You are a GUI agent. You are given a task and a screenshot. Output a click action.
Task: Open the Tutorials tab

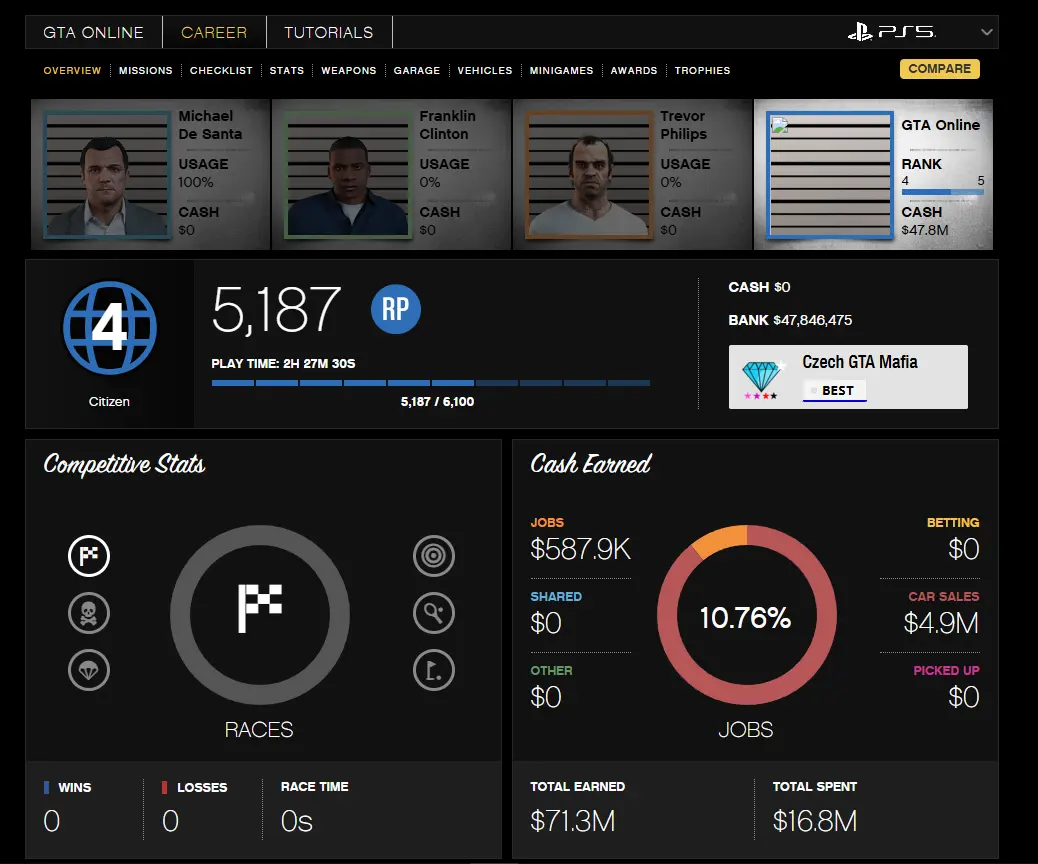click(328, 32)
